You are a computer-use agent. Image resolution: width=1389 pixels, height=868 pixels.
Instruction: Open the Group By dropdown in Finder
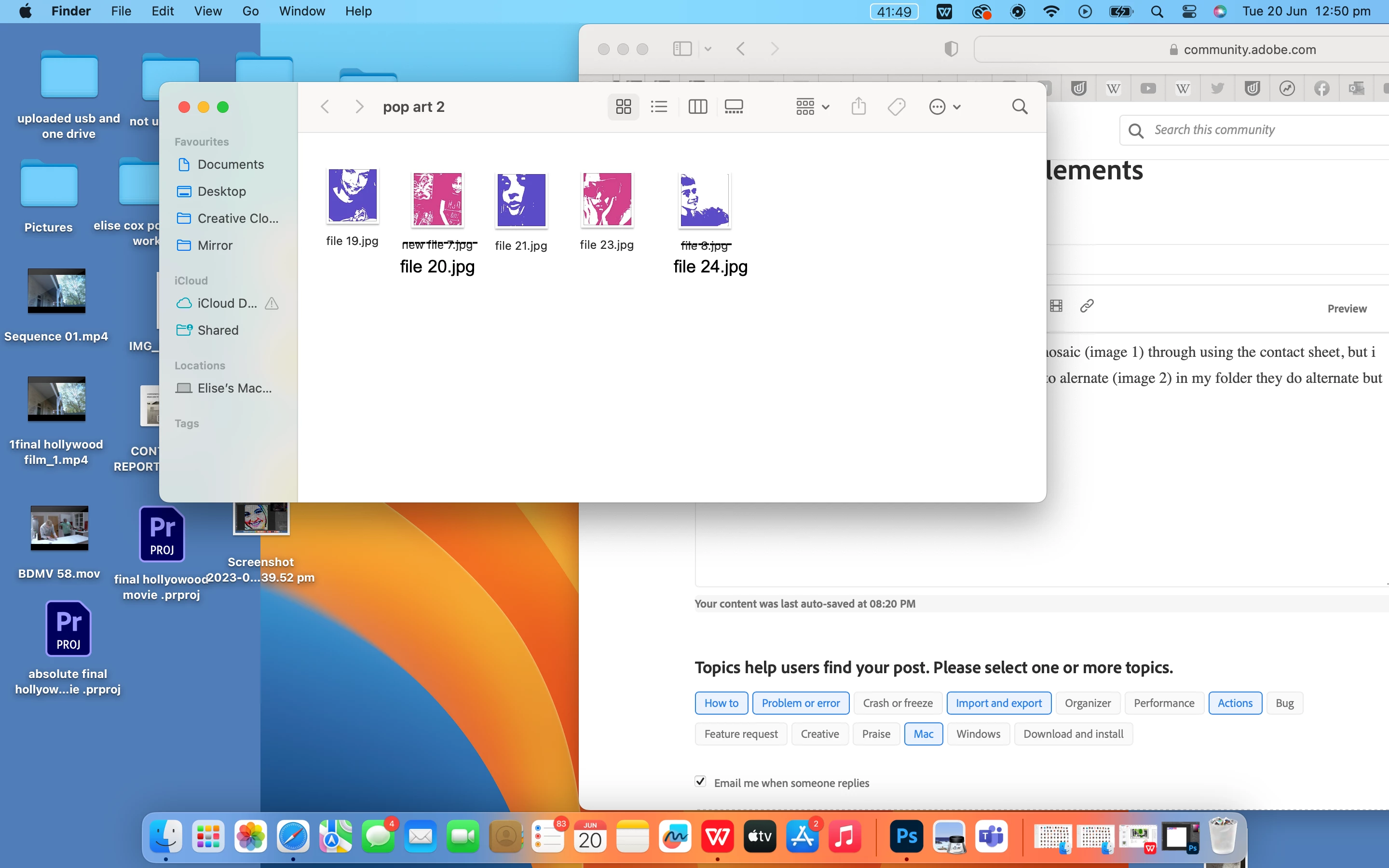point(812,107)
